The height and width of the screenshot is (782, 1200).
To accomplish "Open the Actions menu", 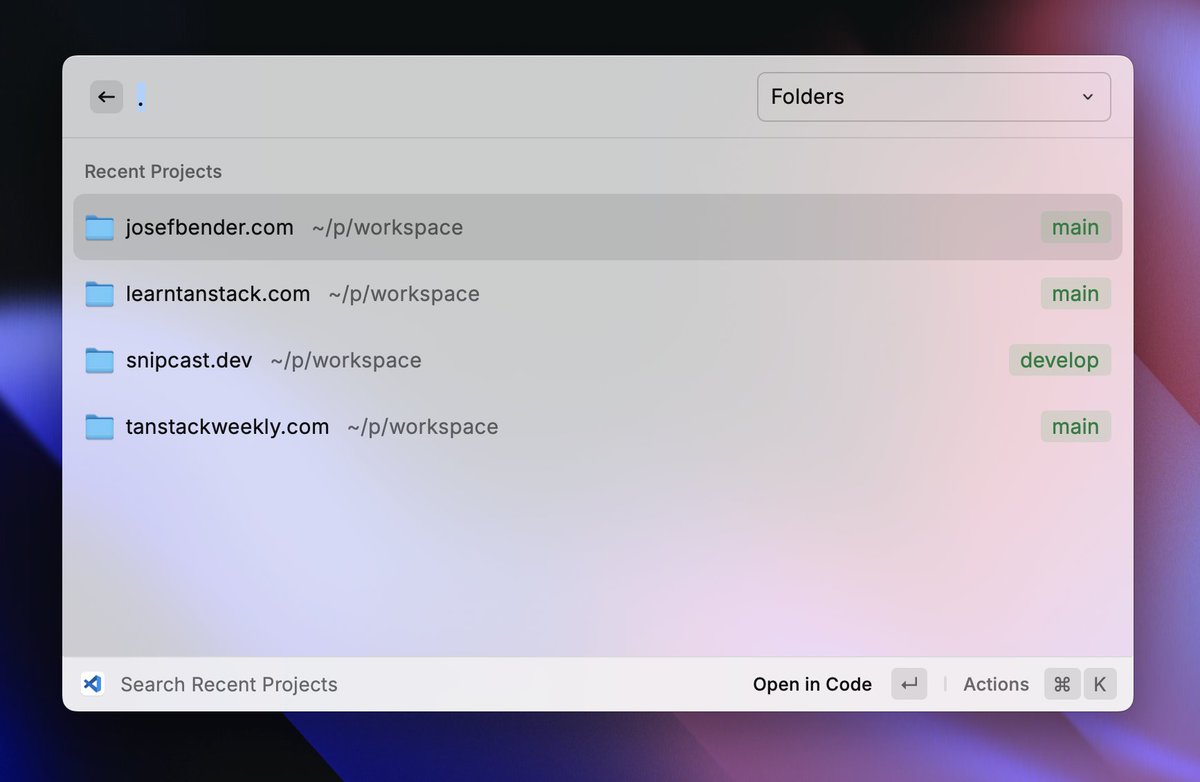I will pos(996,684).
